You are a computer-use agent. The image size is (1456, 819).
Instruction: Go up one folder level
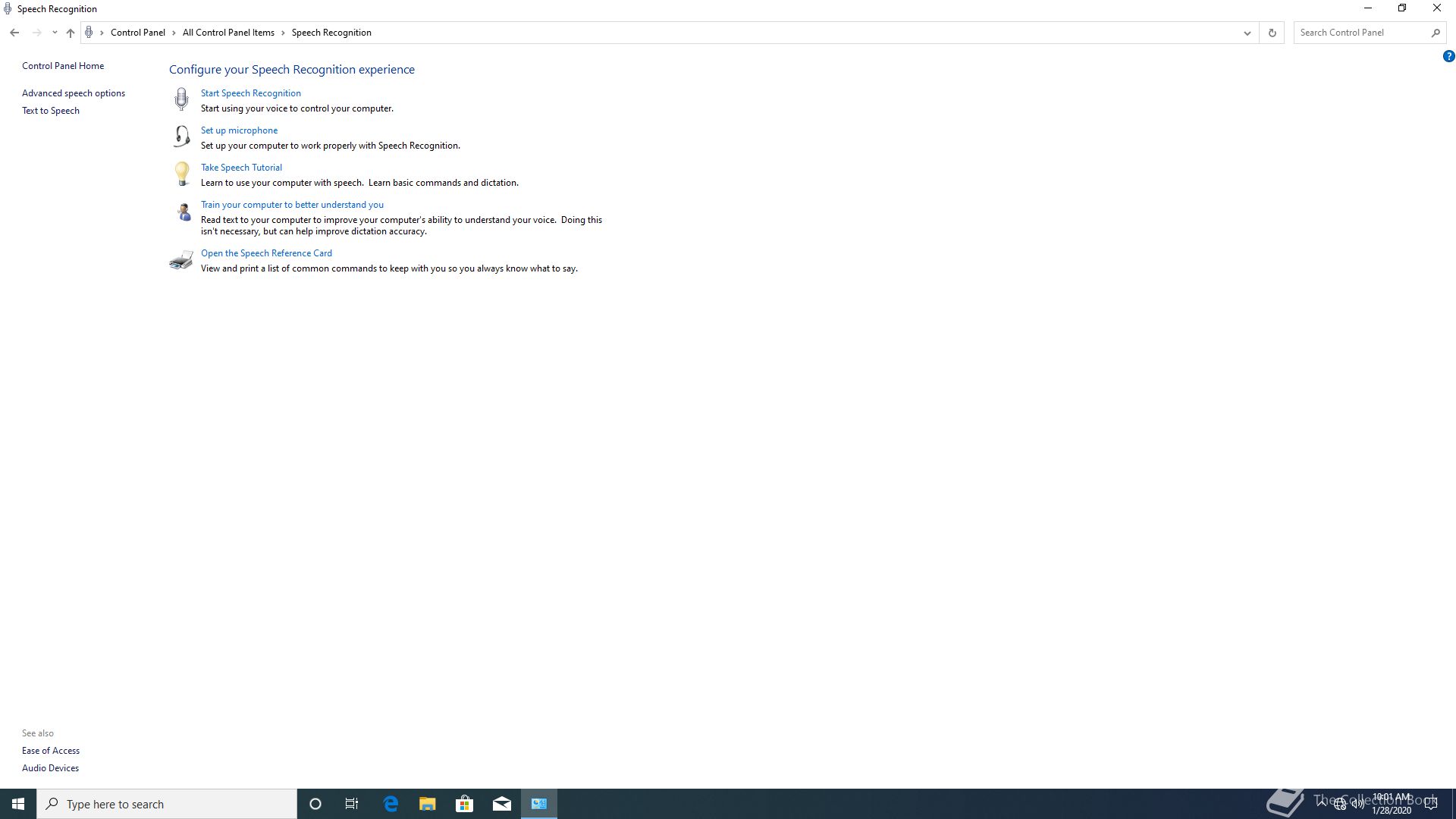pos(71,33)
